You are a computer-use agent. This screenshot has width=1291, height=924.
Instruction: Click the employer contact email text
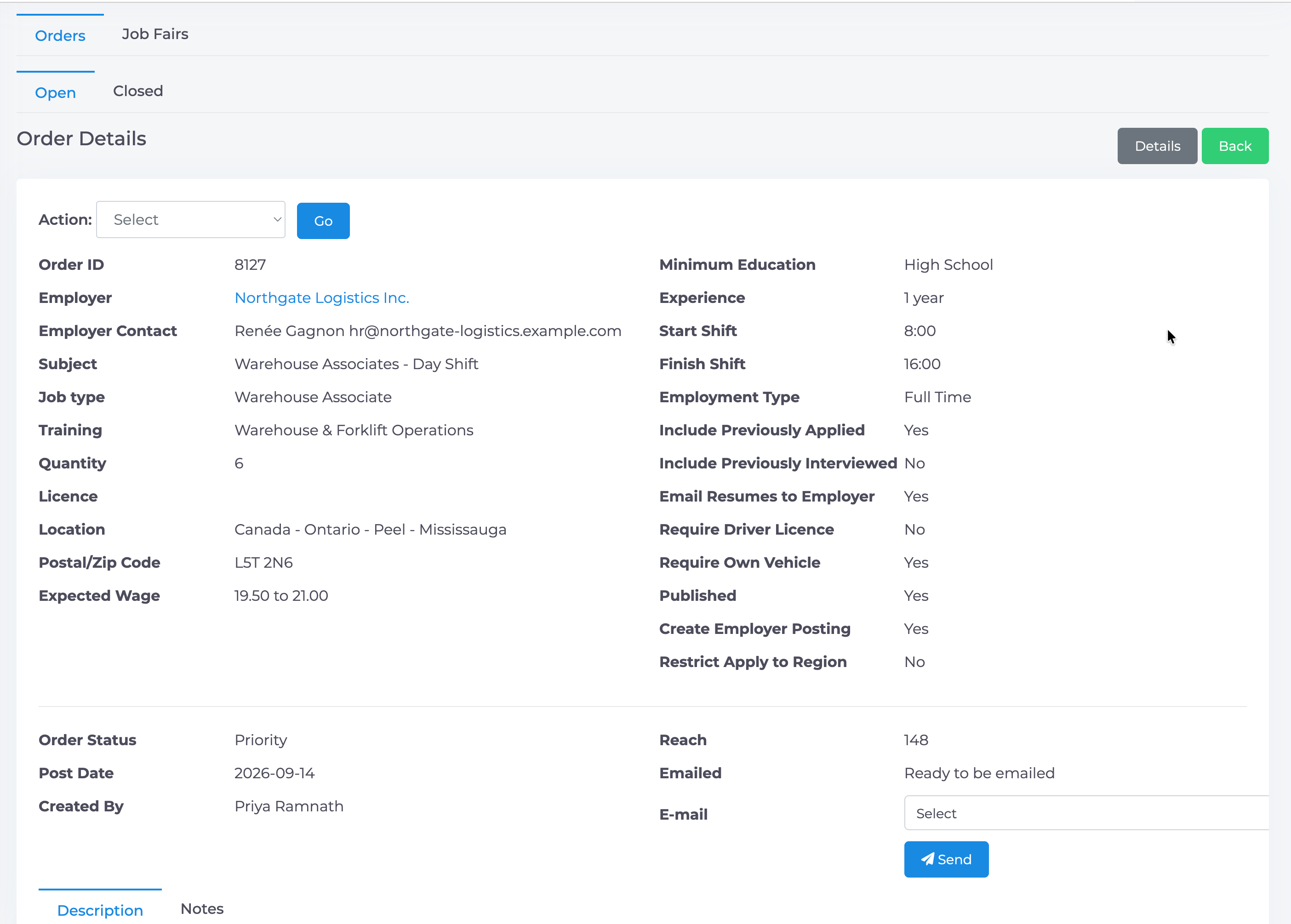pos(485,331)
